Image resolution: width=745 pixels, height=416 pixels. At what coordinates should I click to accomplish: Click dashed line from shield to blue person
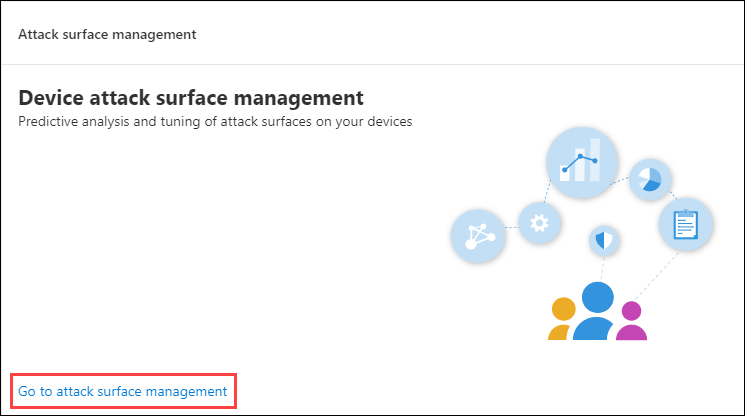click(x=602, y=269)
